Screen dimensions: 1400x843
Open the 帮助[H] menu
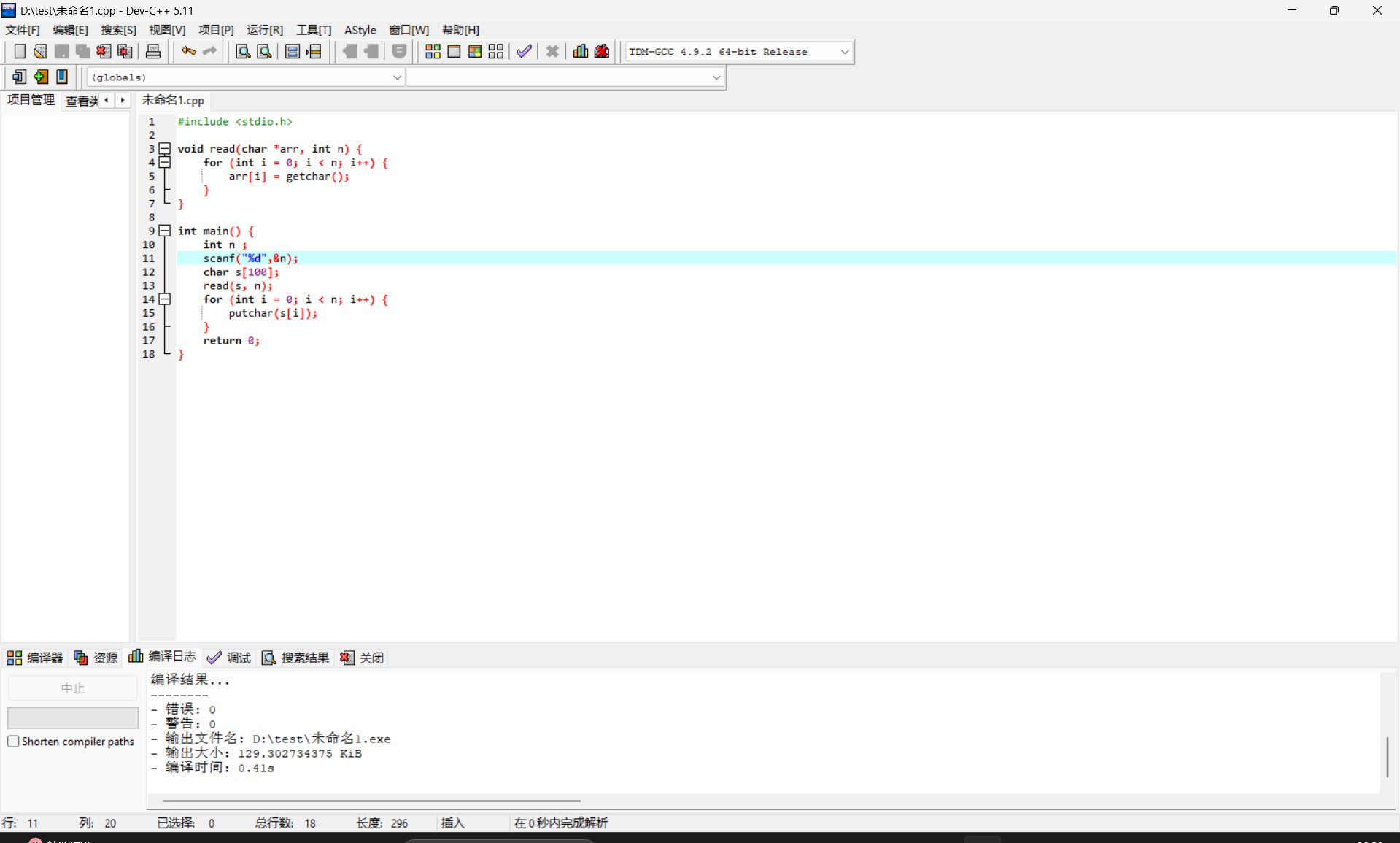pos(460,30)
